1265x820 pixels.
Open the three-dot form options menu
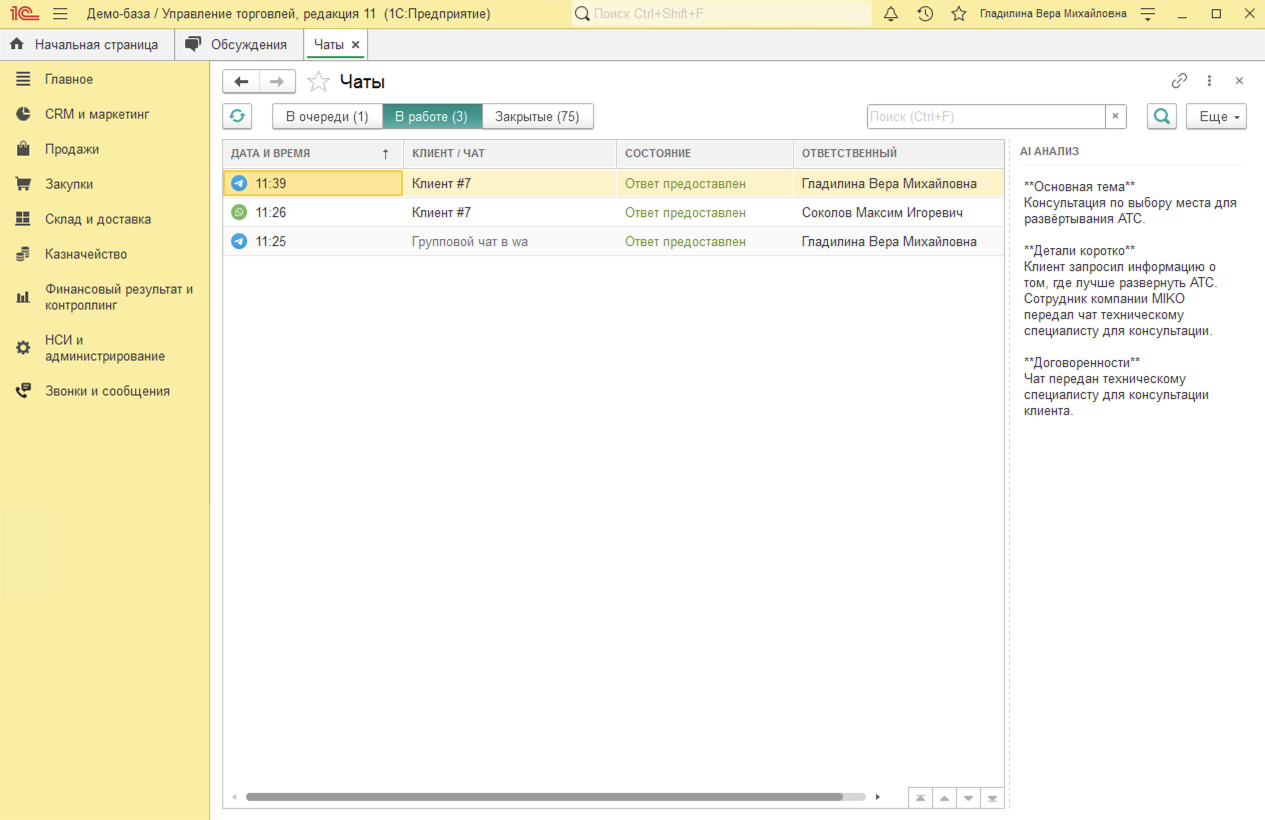(x=1209, y=81)
